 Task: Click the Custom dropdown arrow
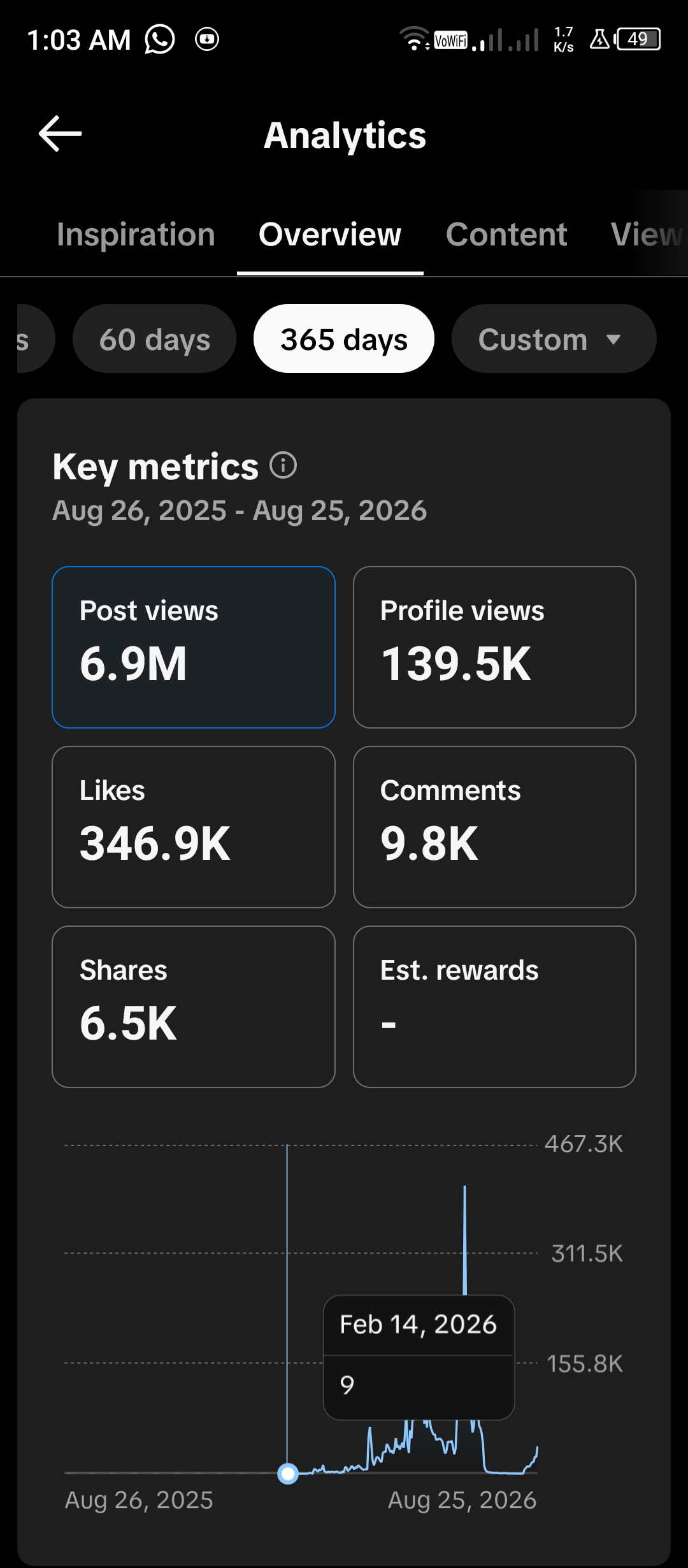tap(613, 340)
